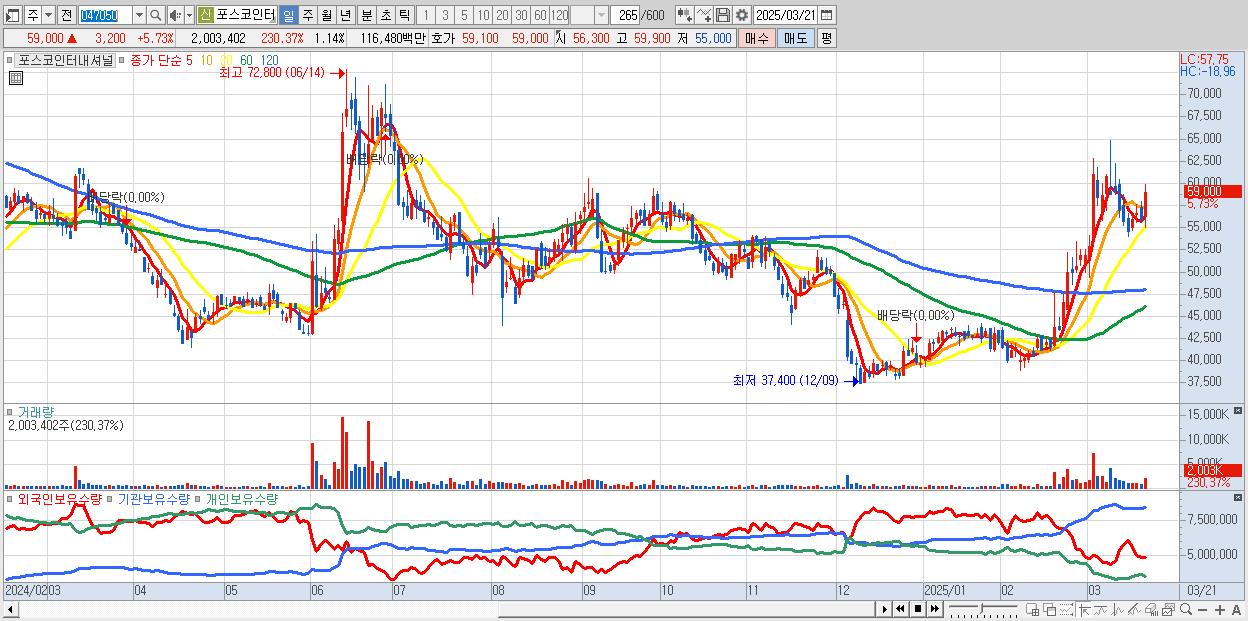
Task: Open the stock search magnifier icon
Action: click(155, 15)
